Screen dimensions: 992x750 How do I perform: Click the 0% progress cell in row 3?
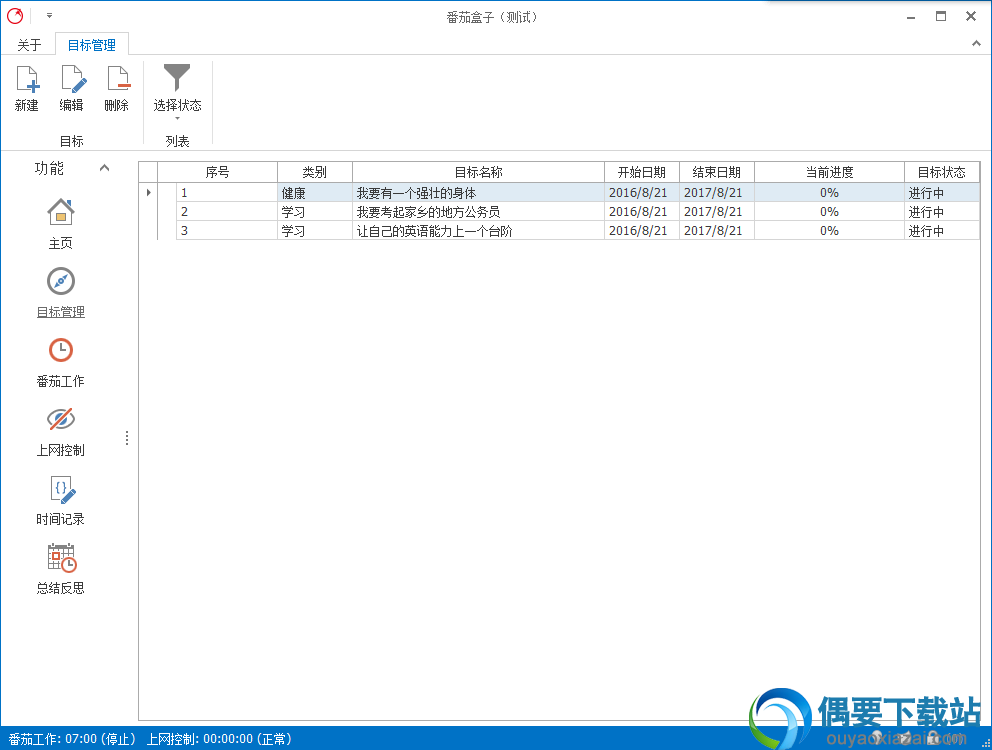coord(829,231)
